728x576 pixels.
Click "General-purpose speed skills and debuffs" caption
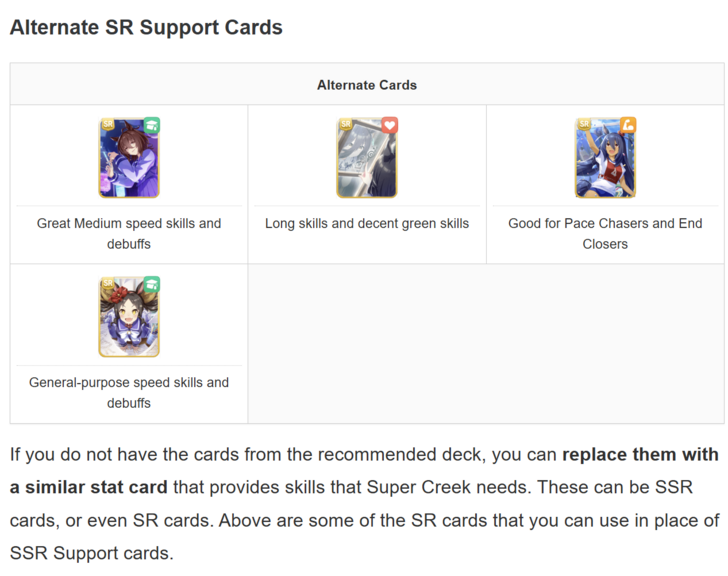pos(129,392)
